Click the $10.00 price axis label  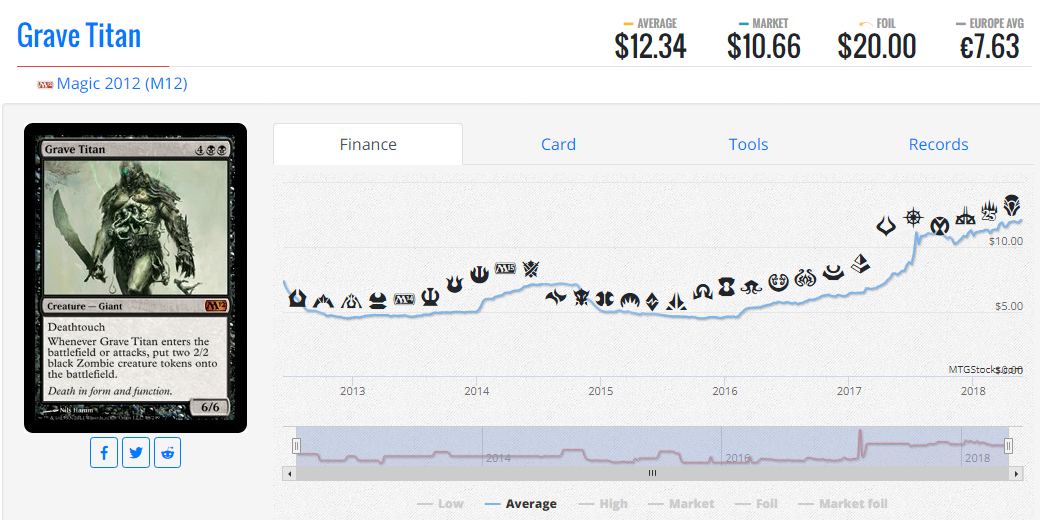[x=1005, y=241]
